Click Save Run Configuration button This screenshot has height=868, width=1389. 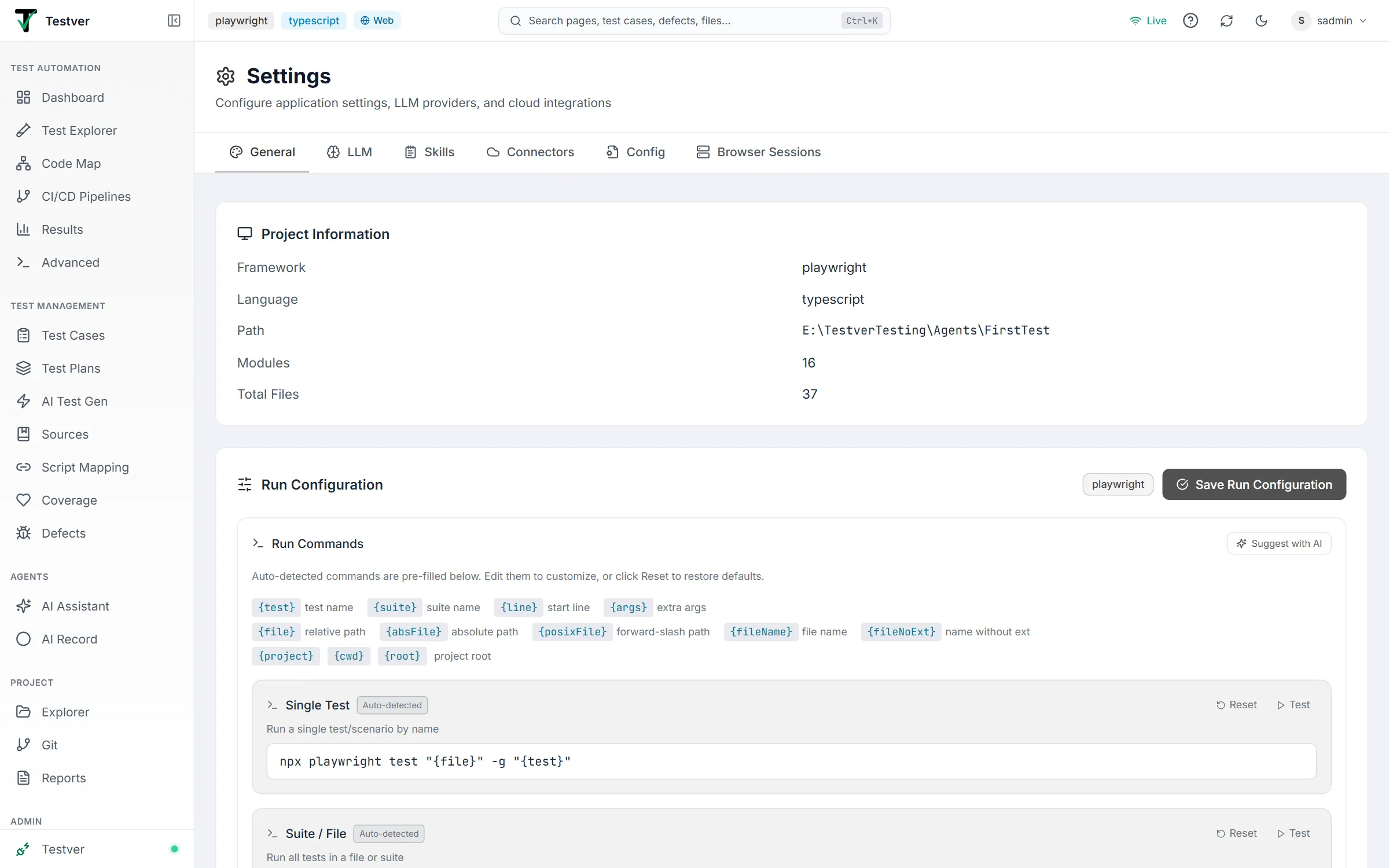pyautogui.click(x=1254, y=484)
